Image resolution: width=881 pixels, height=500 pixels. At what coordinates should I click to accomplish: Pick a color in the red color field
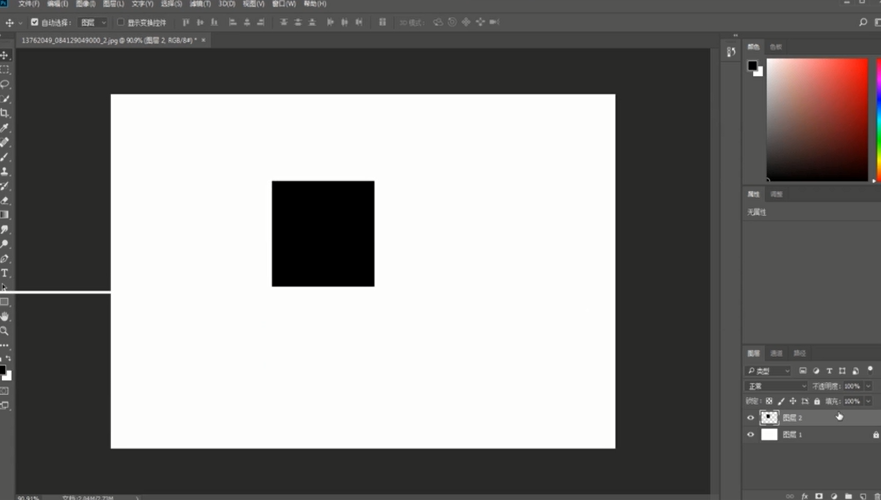point(817,119)
